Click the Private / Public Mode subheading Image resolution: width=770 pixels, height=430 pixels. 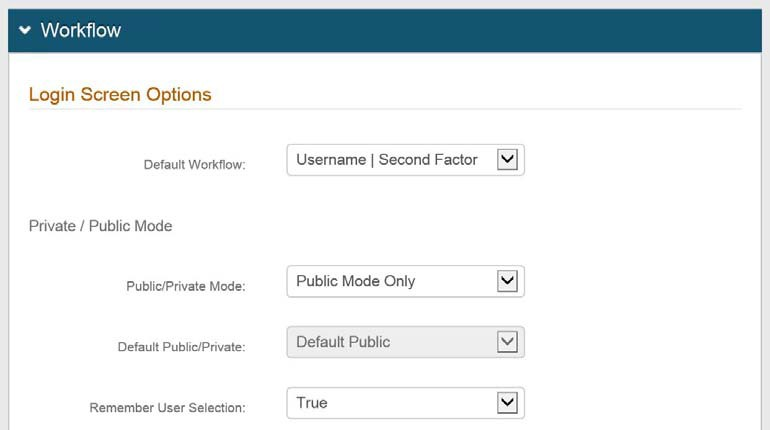pyautogui.click(x=100, y=226)
